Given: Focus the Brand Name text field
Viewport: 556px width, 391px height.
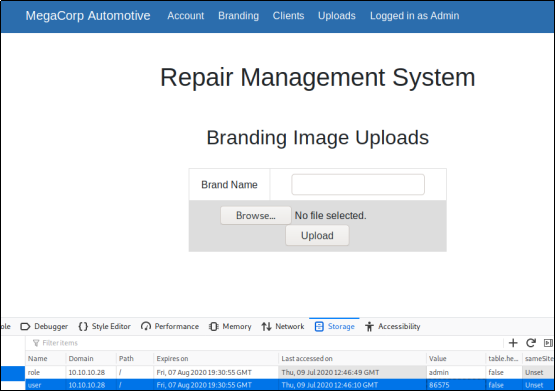Looking at the screenshot, I should click(358, 184).
